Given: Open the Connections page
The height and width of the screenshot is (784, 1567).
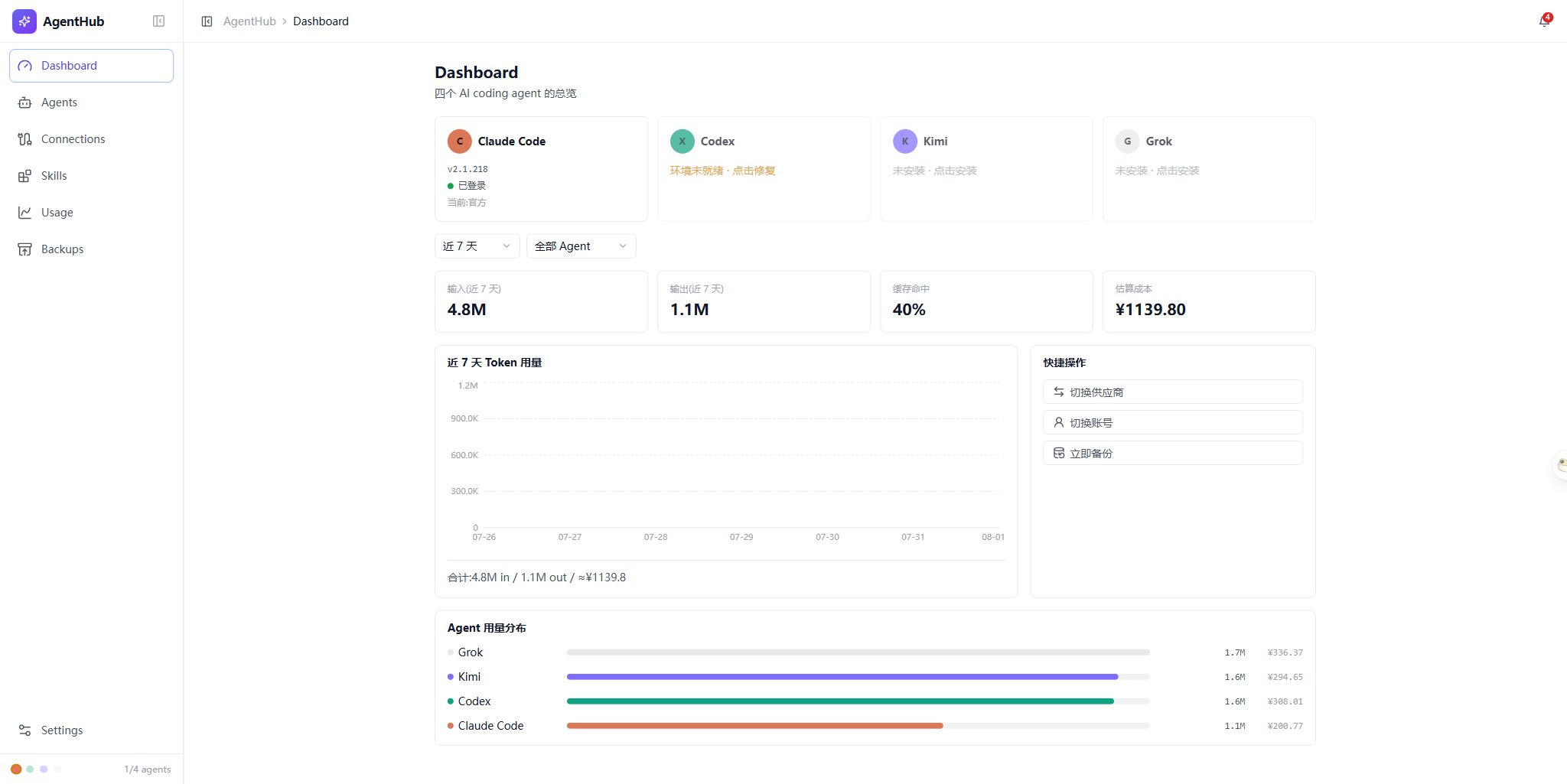Looking at the screenshot, I should [x=91, y=139].
